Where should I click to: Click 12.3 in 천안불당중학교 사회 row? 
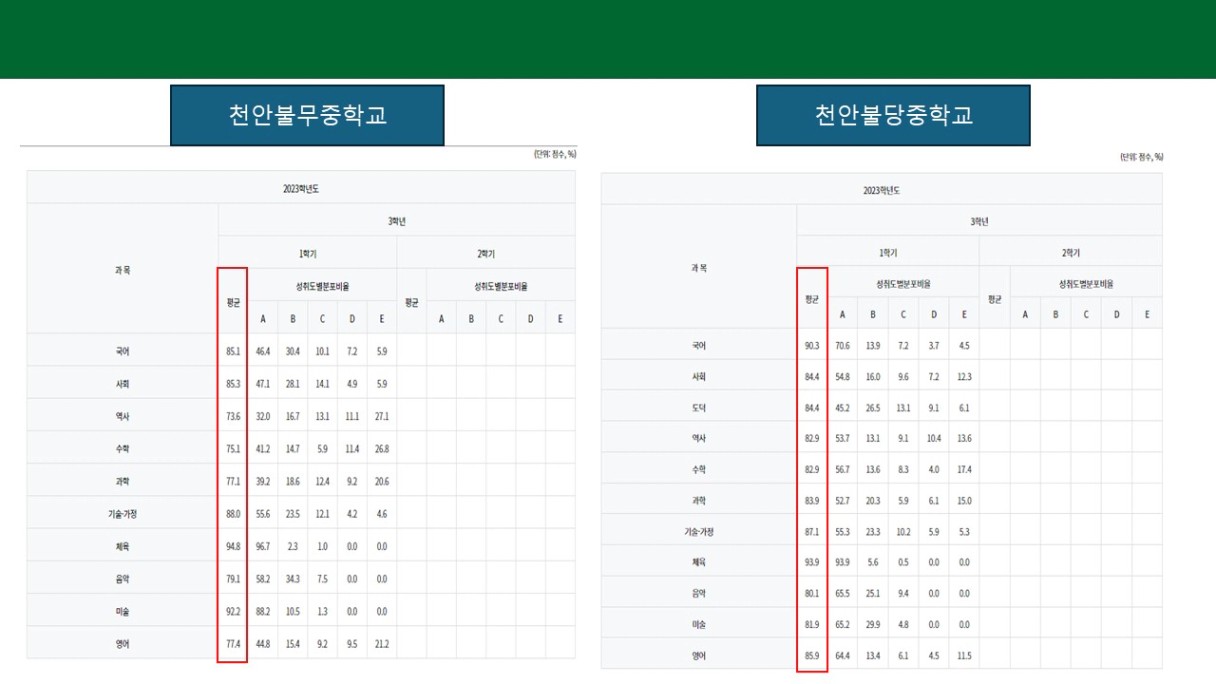tap(964, 377)
